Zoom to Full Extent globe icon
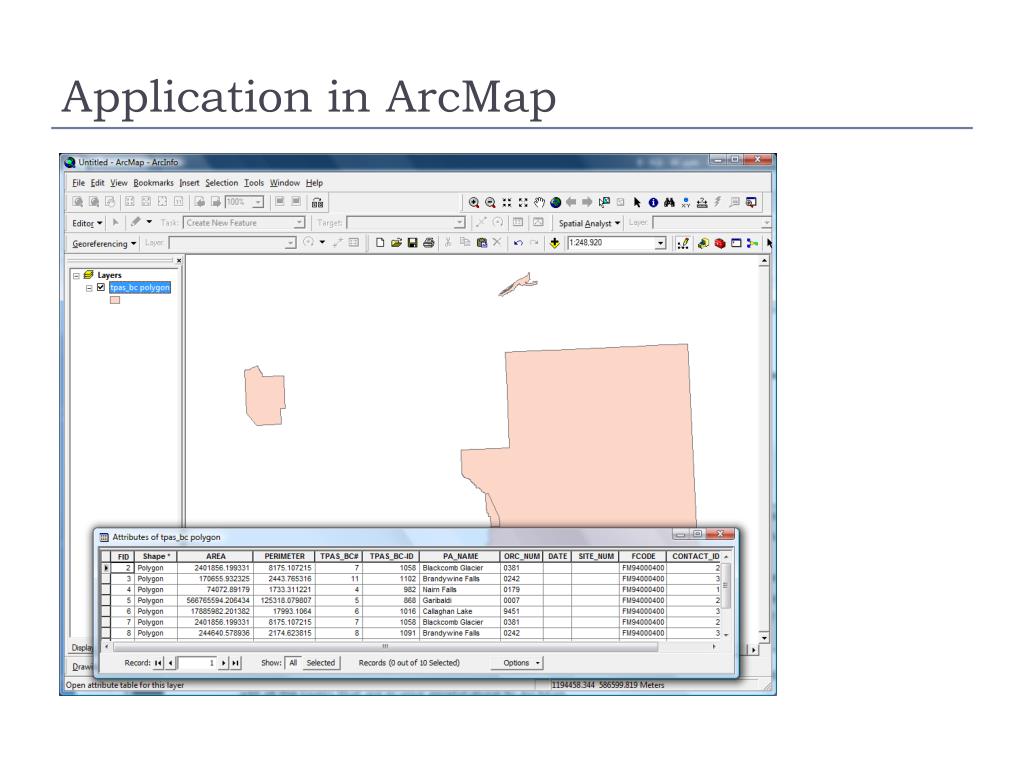The width and height of the screenshot is (1024, 768). coord(556,202)
